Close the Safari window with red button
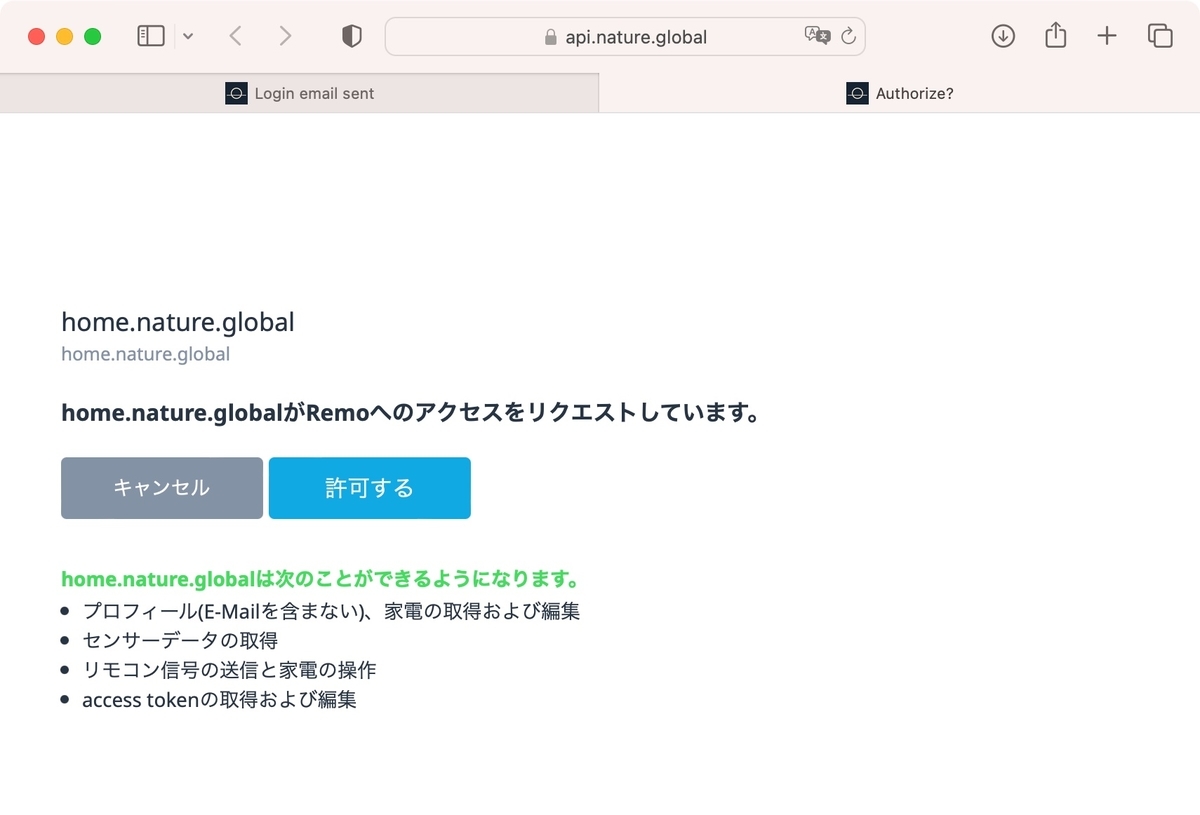 pyautogui.click(x=37, y=37)
